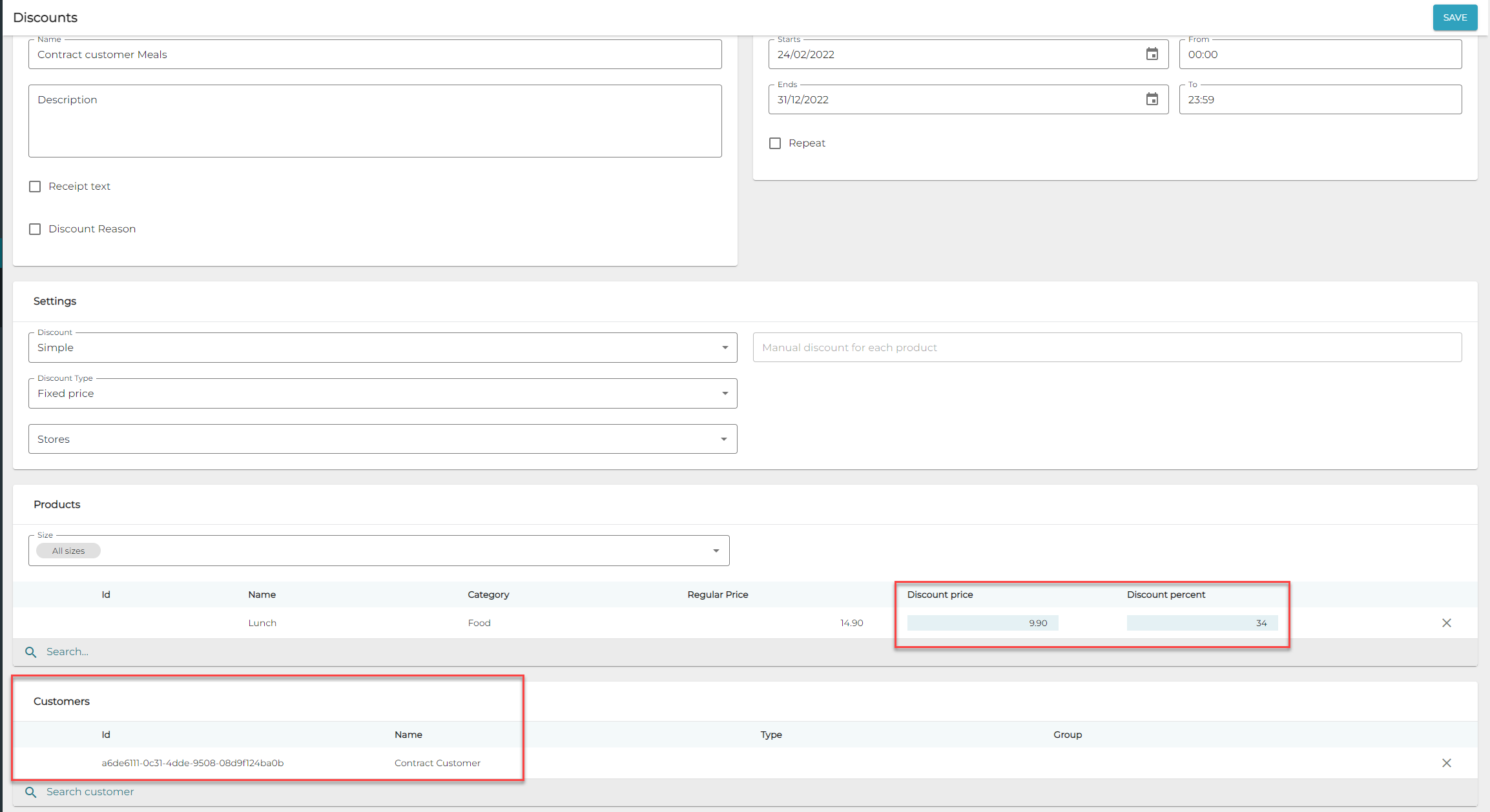Viewport: 1490px width, 812px height.
Task: Focus the Description text area
Action: pos(375,121)
